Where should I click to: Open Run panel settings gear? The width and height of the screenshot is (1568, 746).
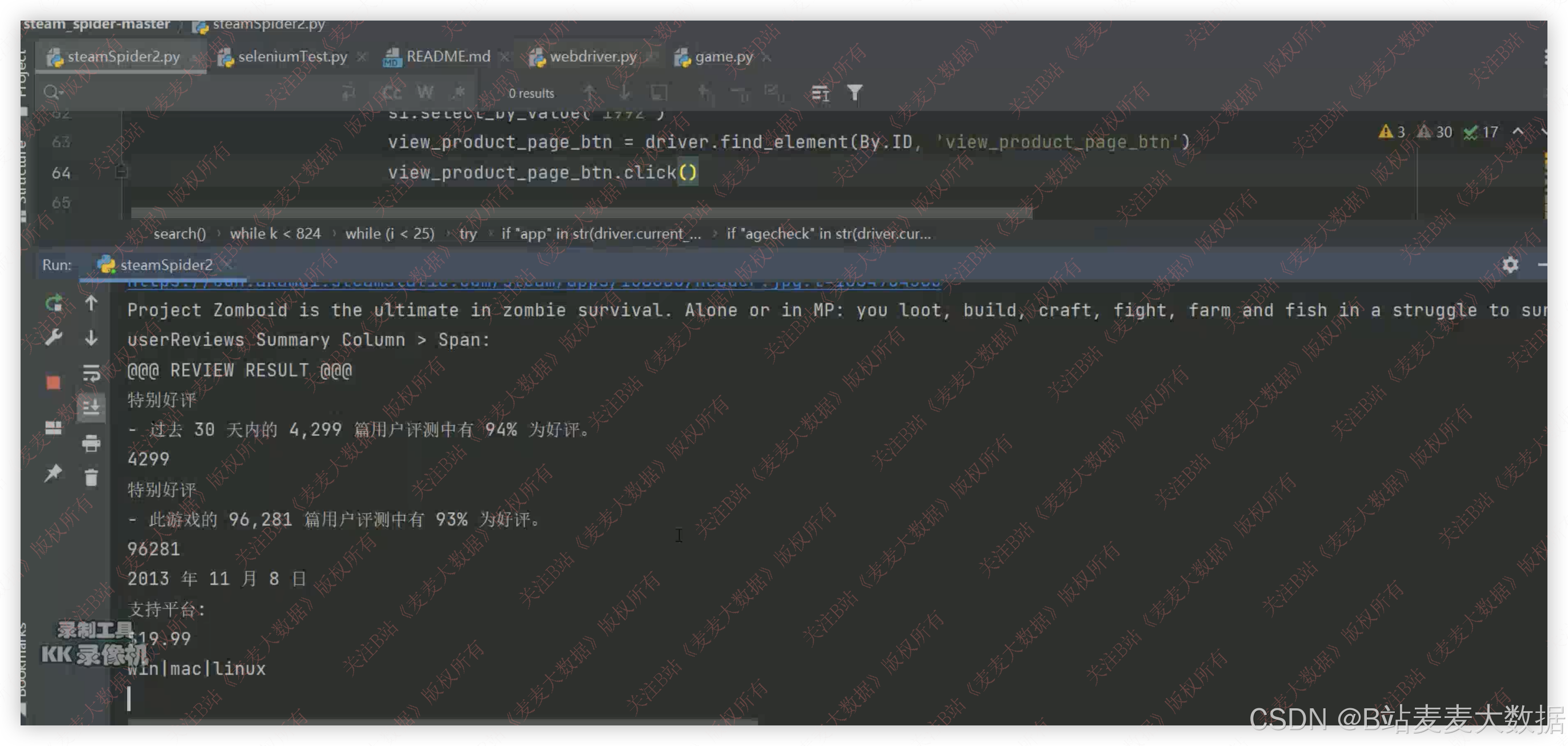[1510, 264]
